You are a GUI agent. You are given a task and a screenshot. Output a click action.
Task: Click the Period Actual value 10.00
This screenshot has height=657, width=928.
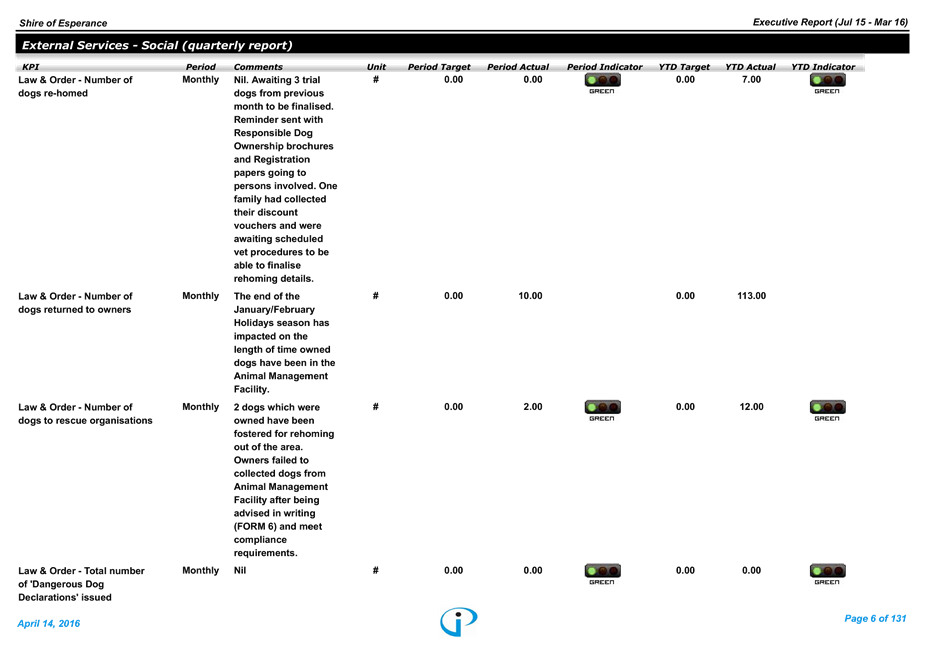coord(530,296)
